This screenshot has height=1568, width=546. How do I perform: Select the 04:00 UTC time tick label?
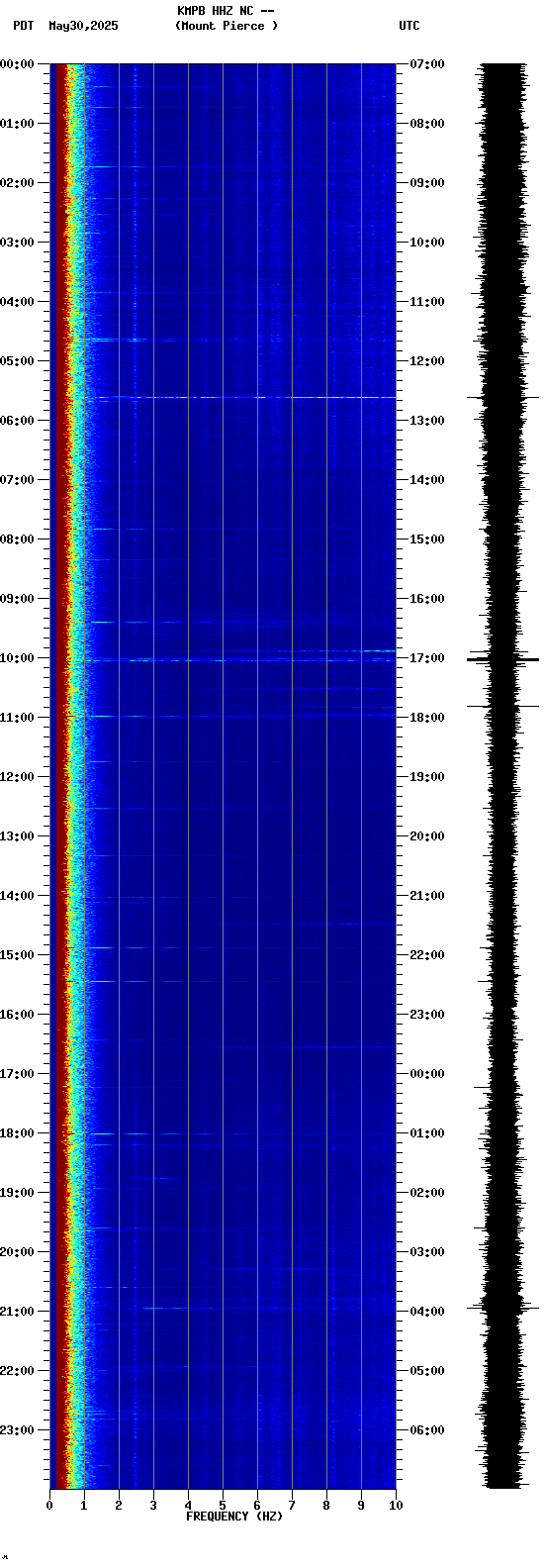click(x=427, y=1312)
